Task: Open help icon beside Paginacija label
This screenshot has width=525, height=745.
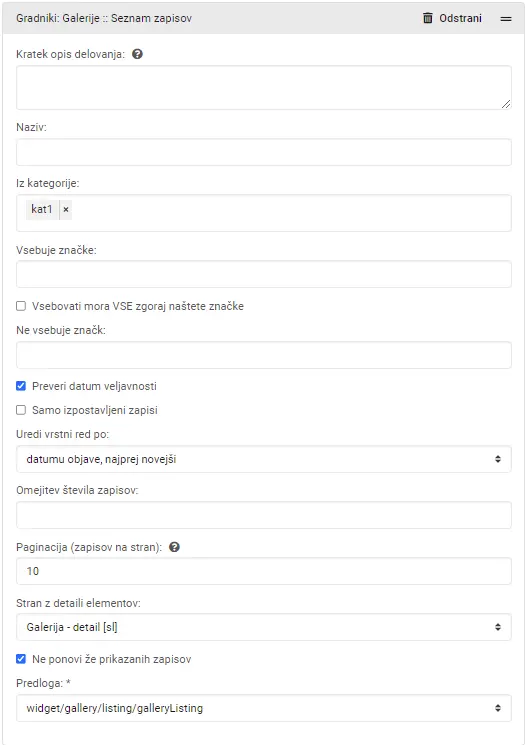Action: coord(174,547)
